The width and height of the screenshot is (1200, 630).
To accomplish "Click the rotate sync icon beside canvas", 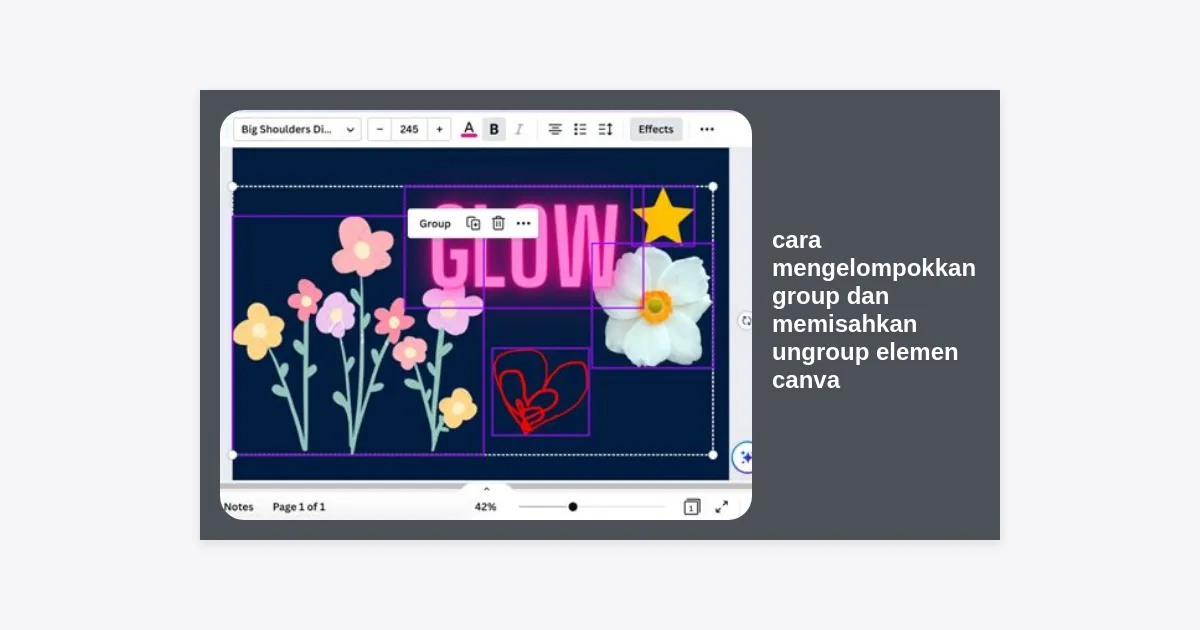I will click(x=745, y=321).
